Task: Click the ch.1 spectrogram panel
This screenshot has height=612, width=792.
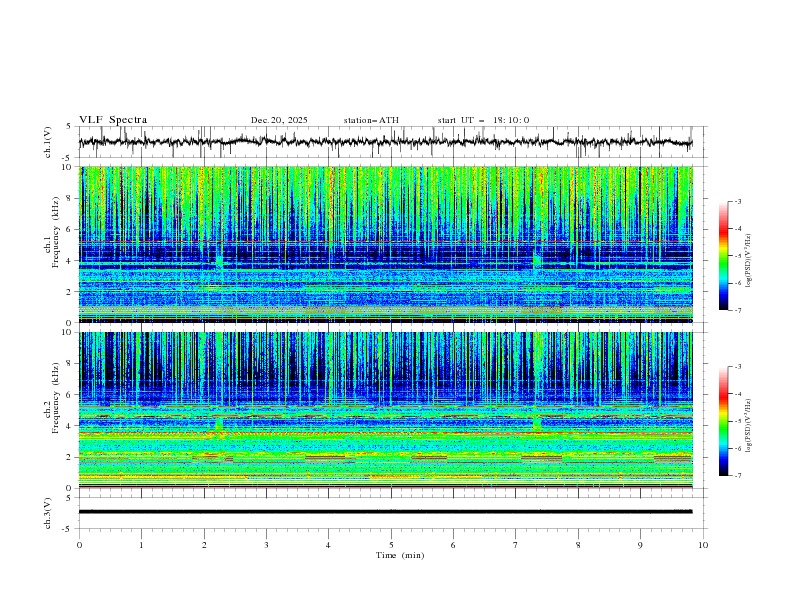Action: point(386,244)
